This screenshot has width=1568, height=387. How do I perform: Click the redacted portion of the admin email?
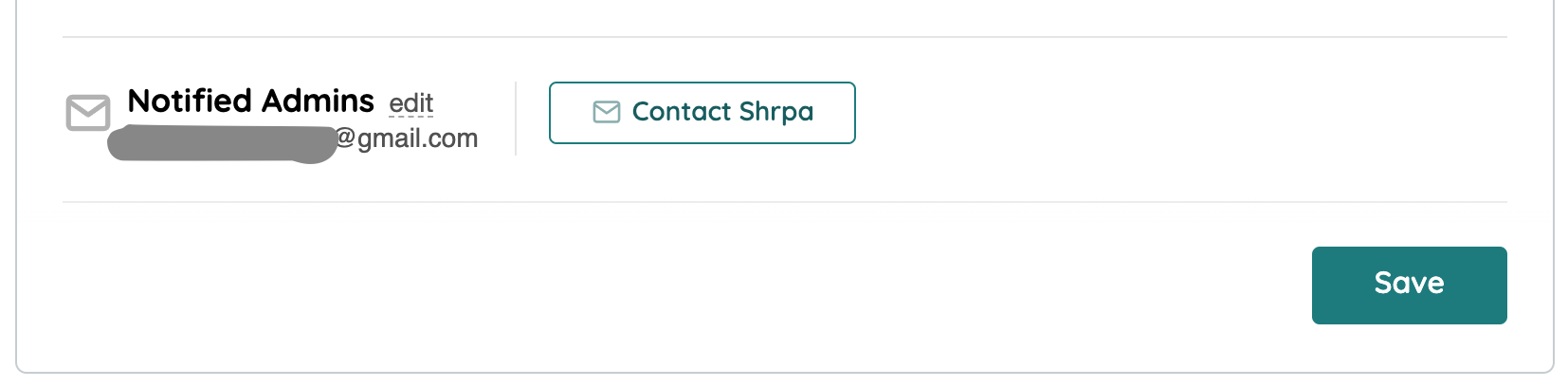click(222, 144)
